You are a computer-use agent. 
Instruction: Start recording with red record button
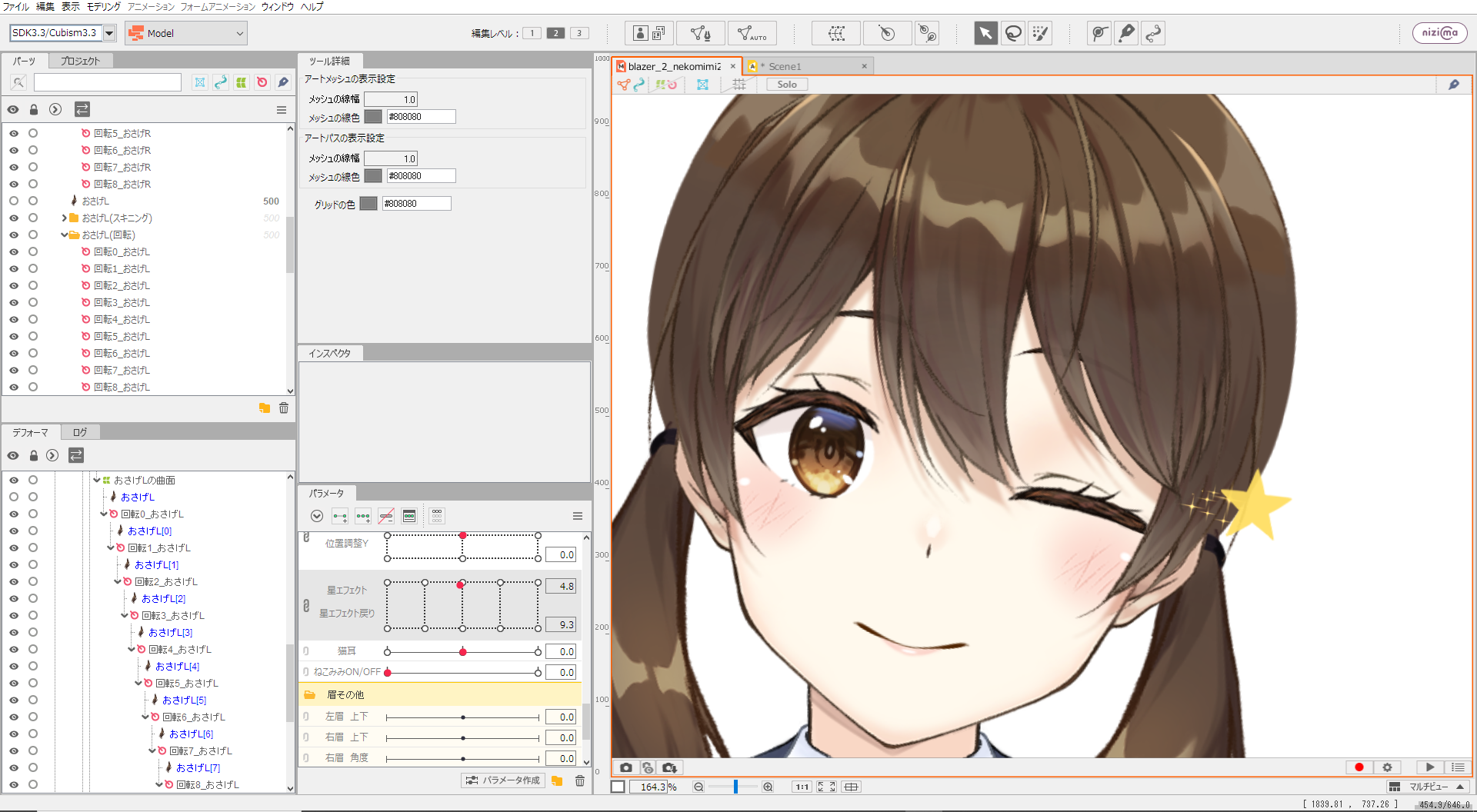pos(1359,767)
